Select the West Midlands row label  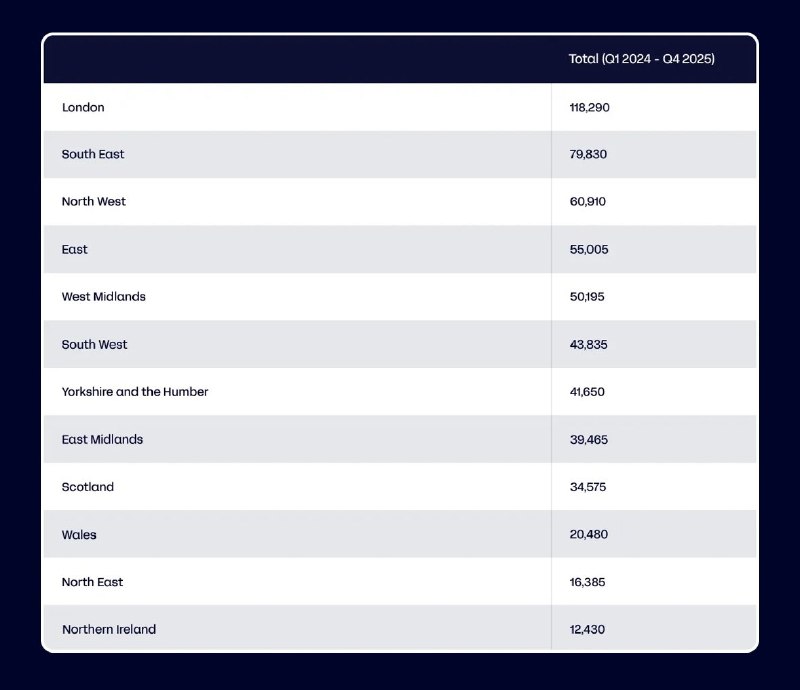104,297
